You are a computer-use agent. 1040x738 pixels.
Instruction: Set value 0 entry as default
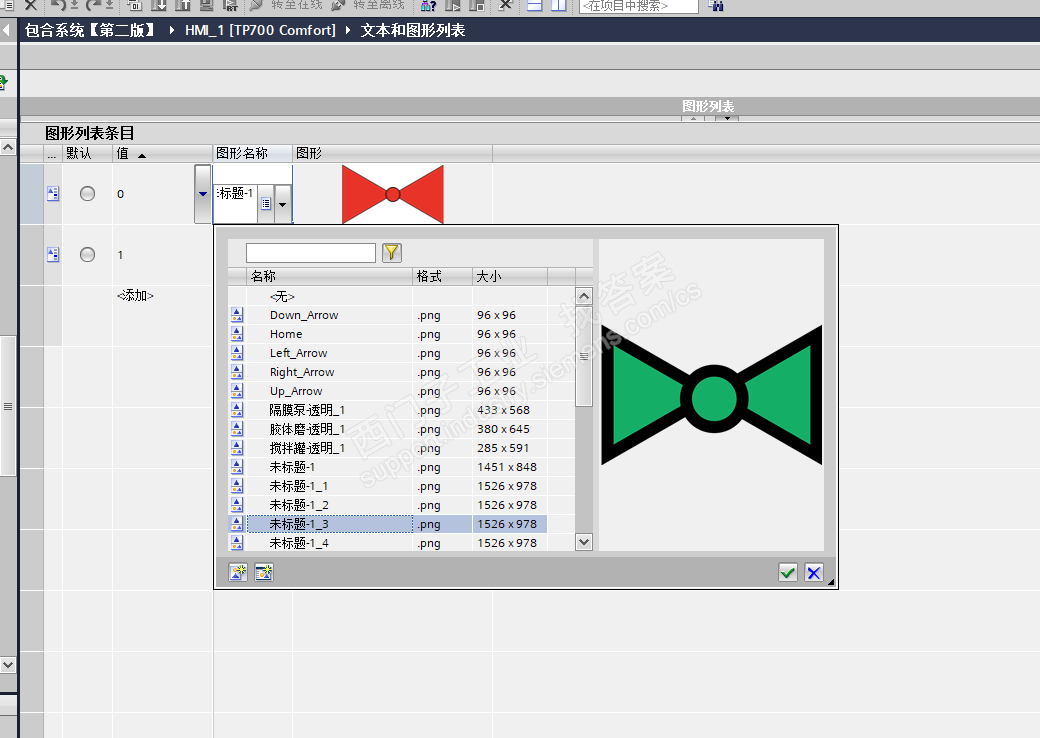88,194
